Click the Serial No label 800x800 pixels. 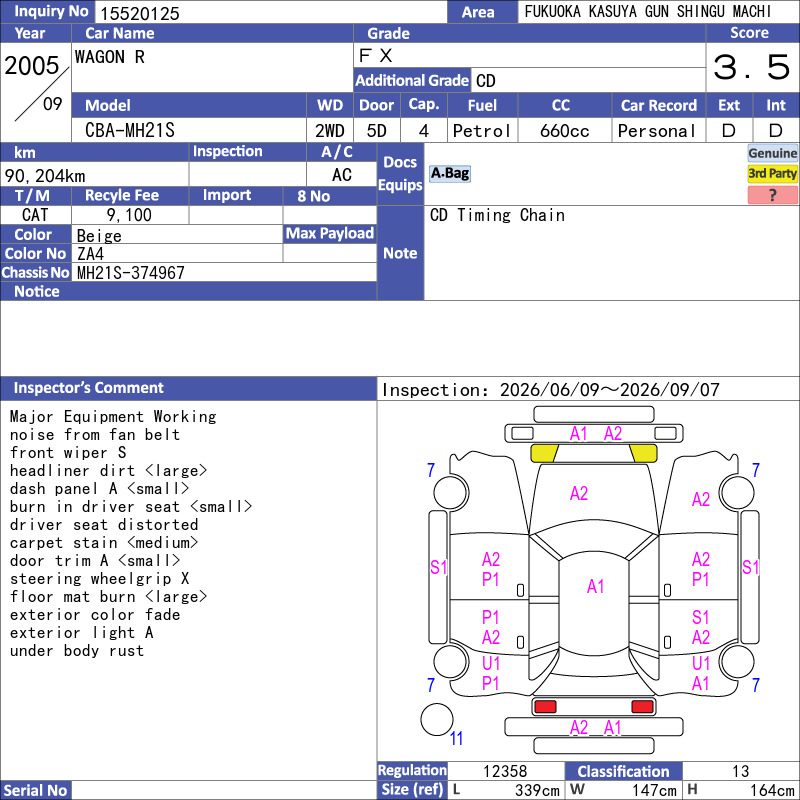coord(36,790)
